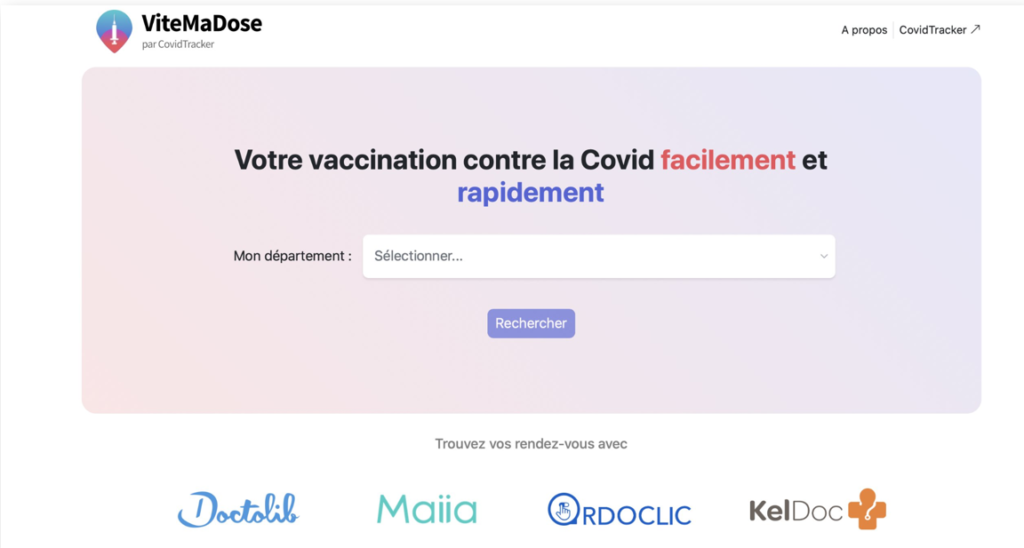1024x548 pixels.
Task: Click the Ordoclic logo
Action: [x=619, y=510]
